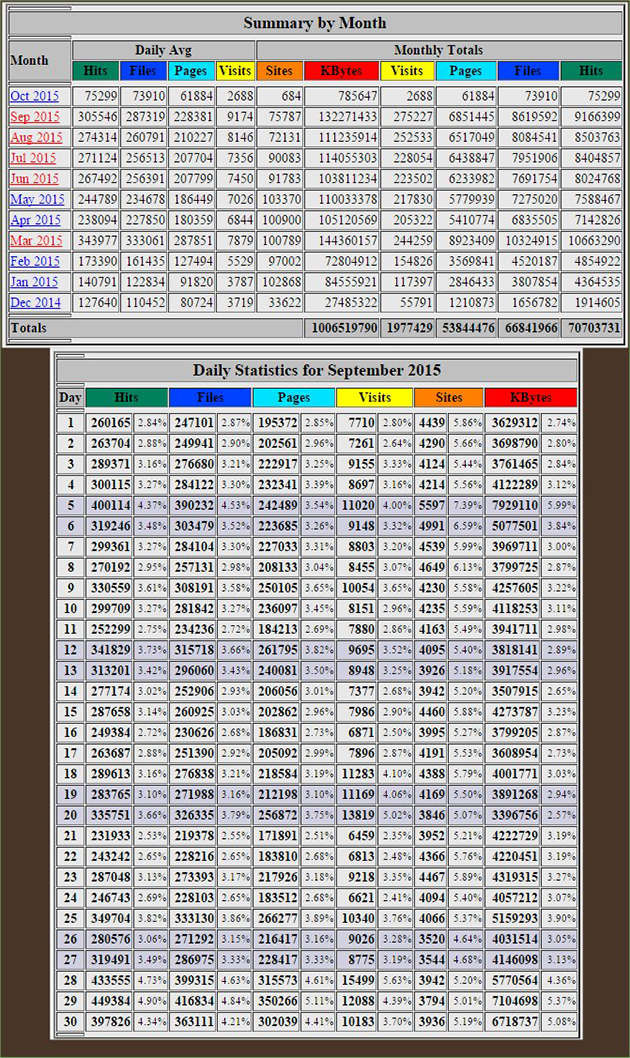The width and height of the screenshot is (630, 1058).
Task: Click the "Daily Avg" column group header
Action: 164,50
